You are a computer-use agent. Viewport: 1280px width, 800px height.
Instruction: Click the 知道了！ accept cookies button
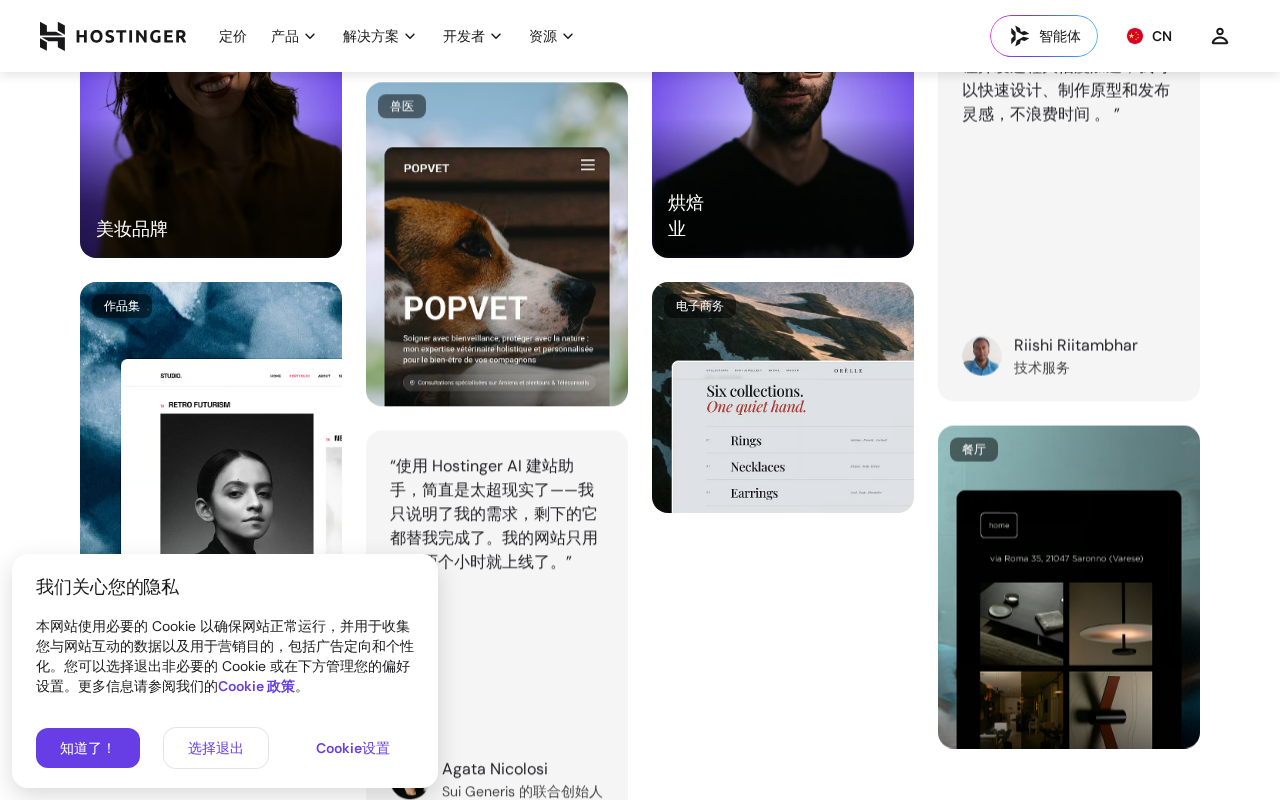click(88, 748)
